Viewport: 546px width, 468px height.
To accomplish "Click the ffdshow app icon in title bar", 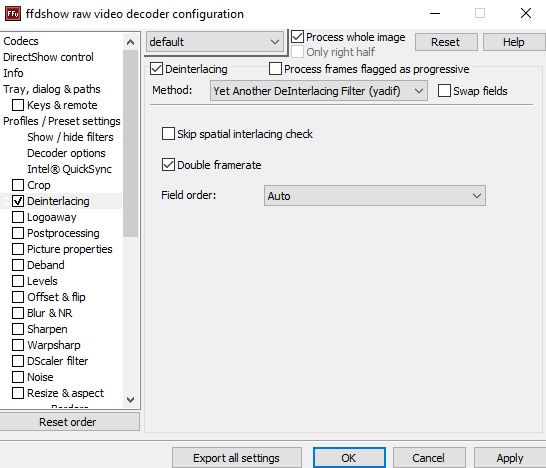I will (x=13, y=14).
